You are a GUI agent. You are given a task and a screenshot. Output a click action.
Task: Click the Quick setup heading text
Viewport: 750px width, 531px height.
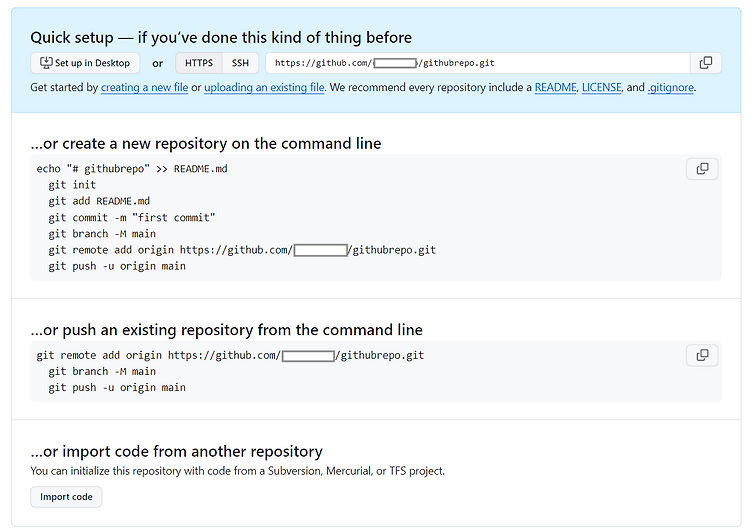click(x=221, y=37)
